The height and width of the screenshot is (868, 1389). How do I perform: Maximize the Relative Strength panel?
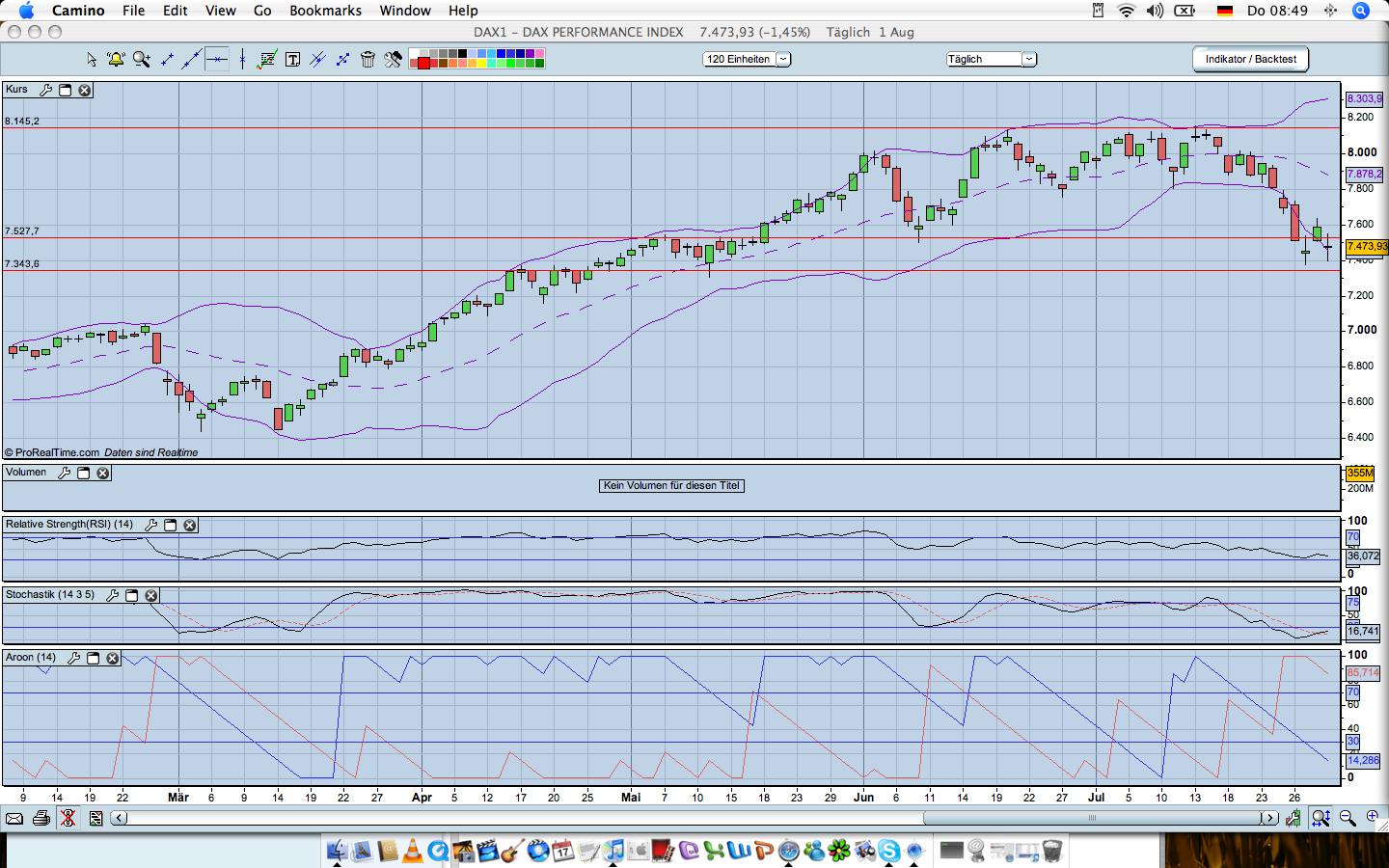tap(171, 526)
